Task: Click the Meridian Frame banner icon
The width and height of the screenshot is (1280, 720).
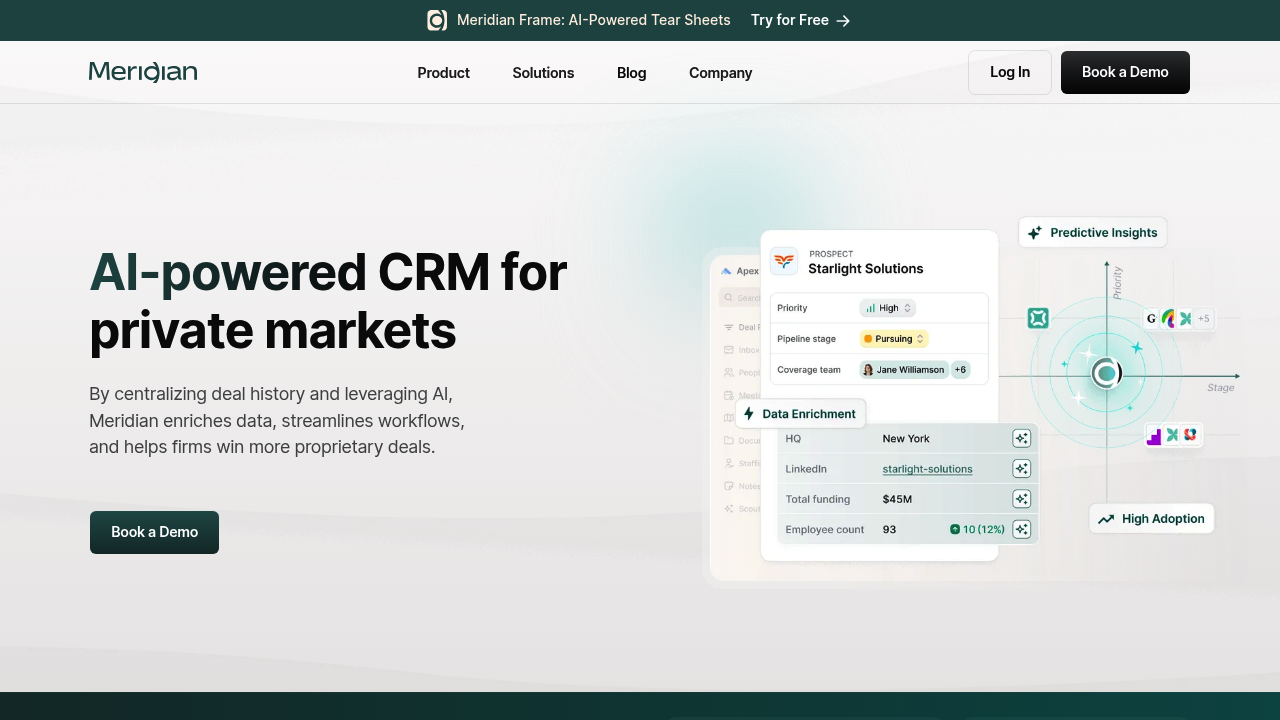Action: [437, 20]
